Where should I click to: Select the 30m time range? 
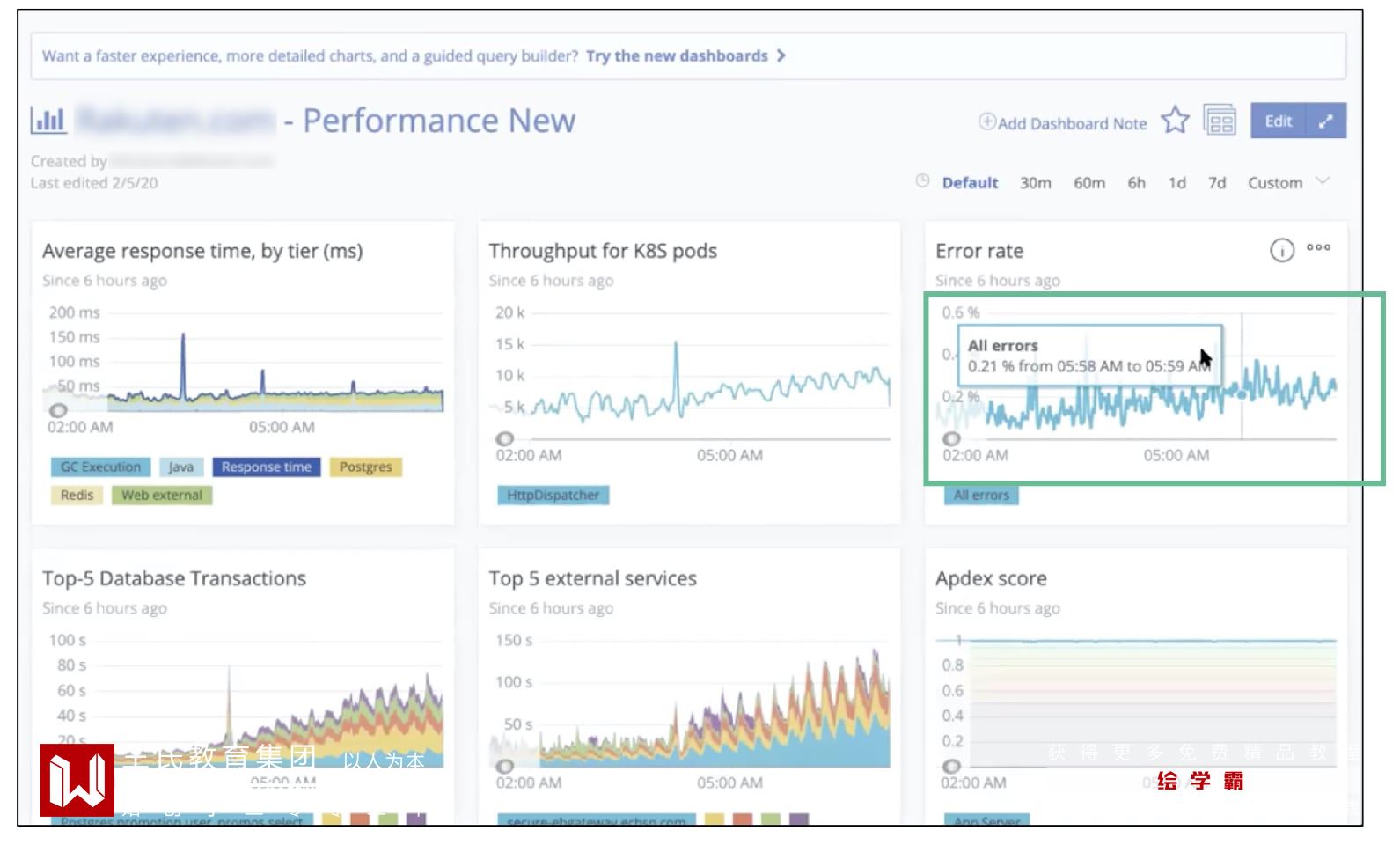click(x=1035, y=183)
